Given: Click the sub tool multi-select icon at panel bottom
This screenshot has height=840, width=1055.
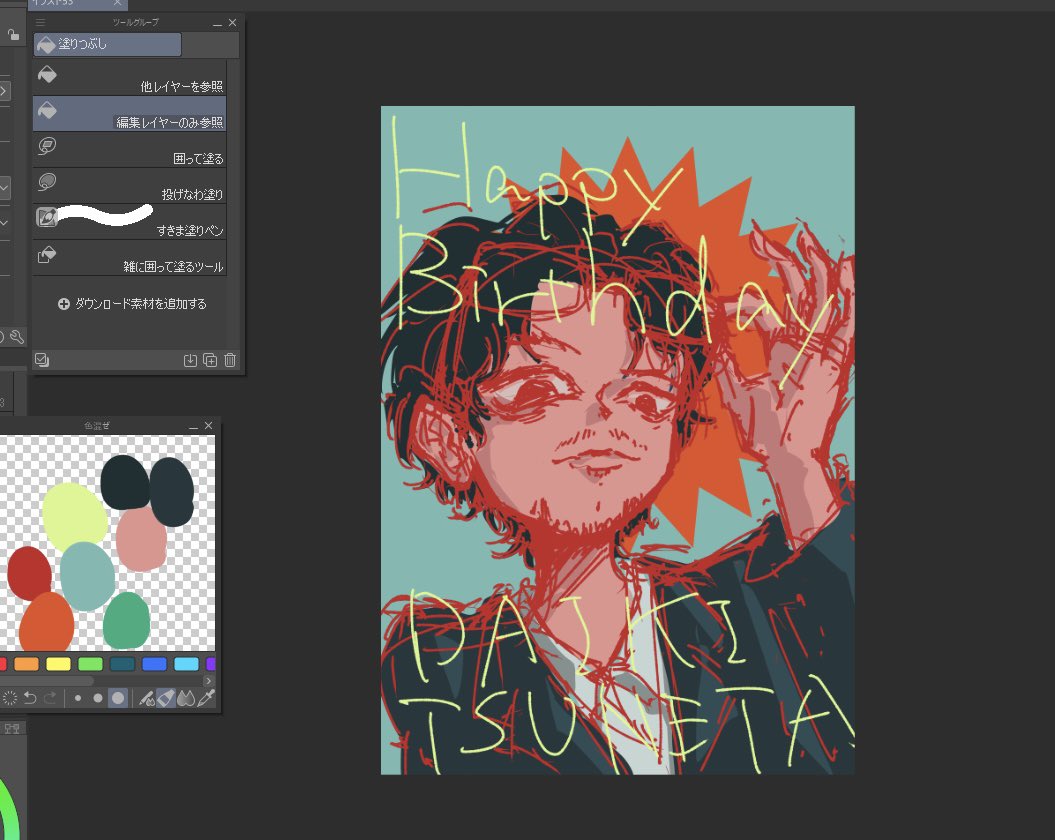Looking at the screenshot, I should [x=42, y=360].
